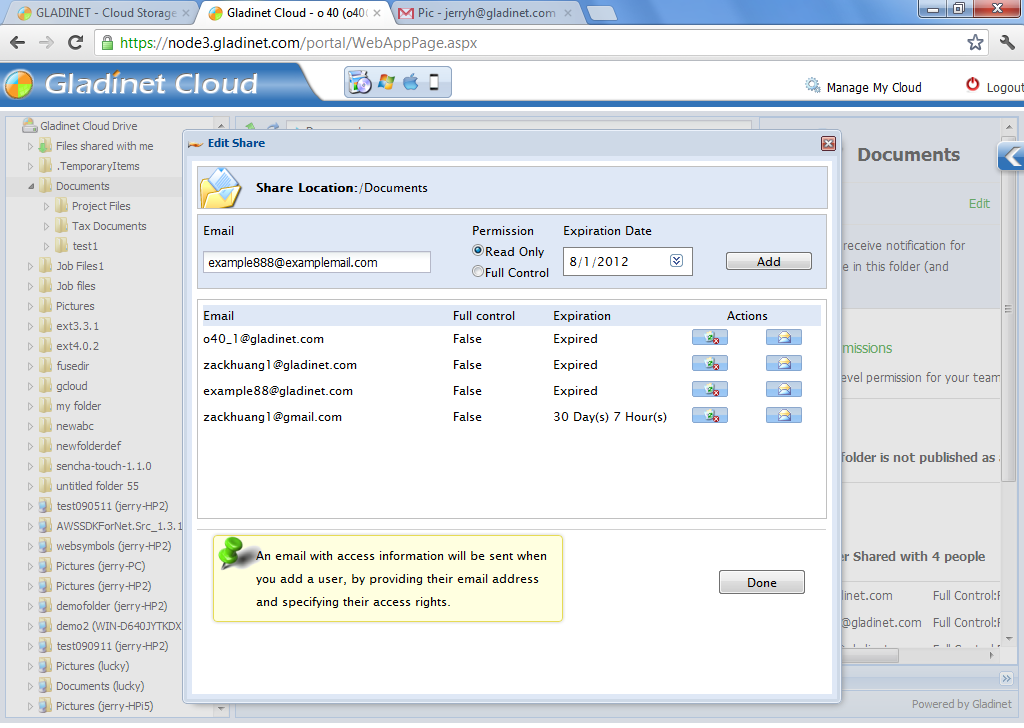Click the Gladinet Cloud logo ball

pyautogui.click(x=18, y=85)
